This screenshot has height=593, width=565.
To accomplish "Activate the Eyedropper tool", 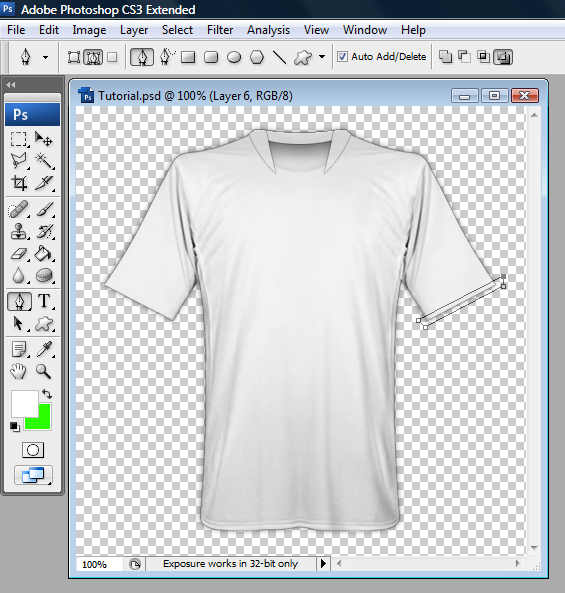I will 44,349.
